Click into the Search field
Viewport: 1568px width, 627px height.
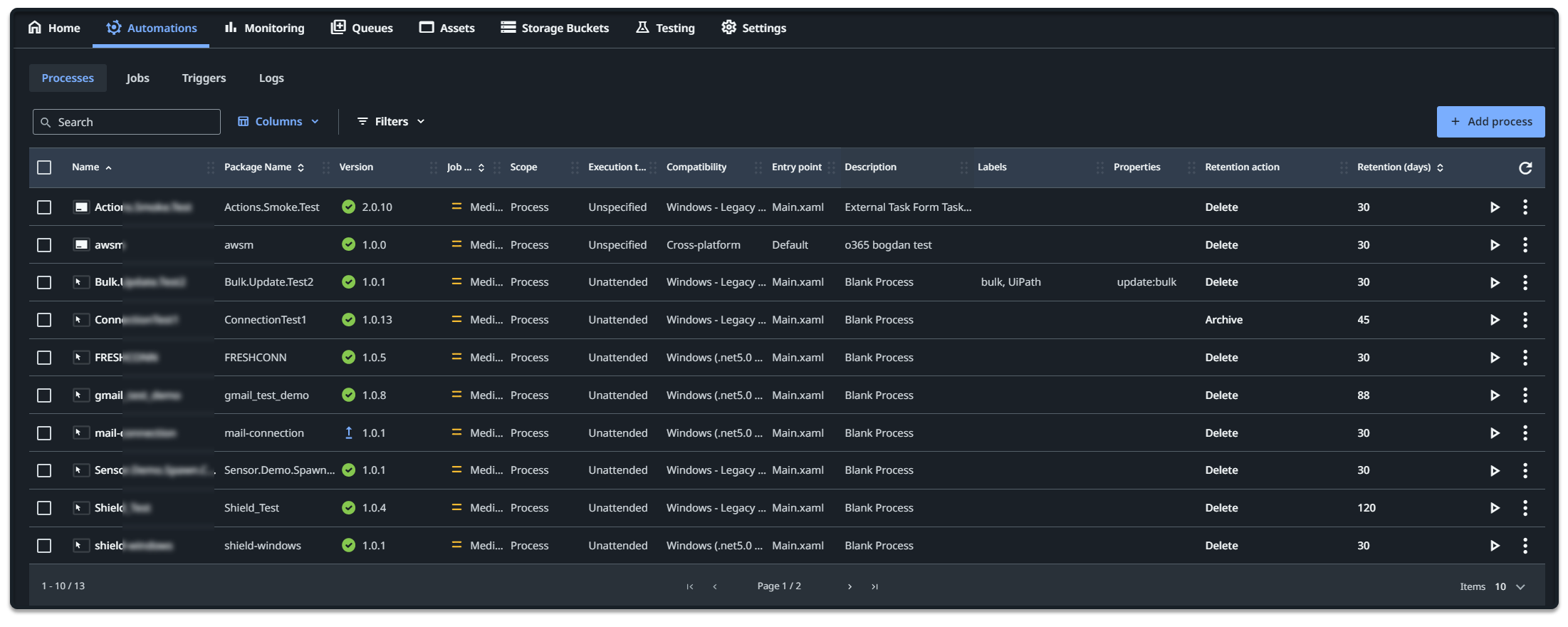point(126,122)
